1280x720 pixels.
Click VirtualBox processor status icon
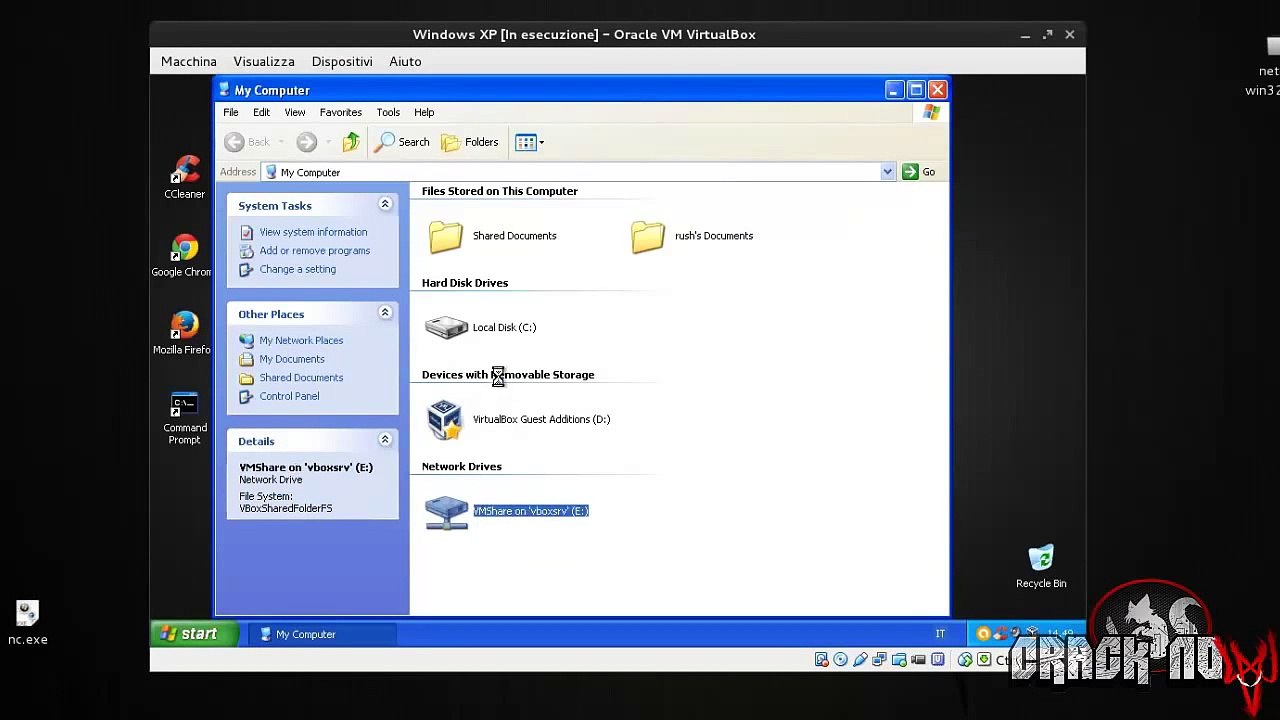click(x=937, y=660)
